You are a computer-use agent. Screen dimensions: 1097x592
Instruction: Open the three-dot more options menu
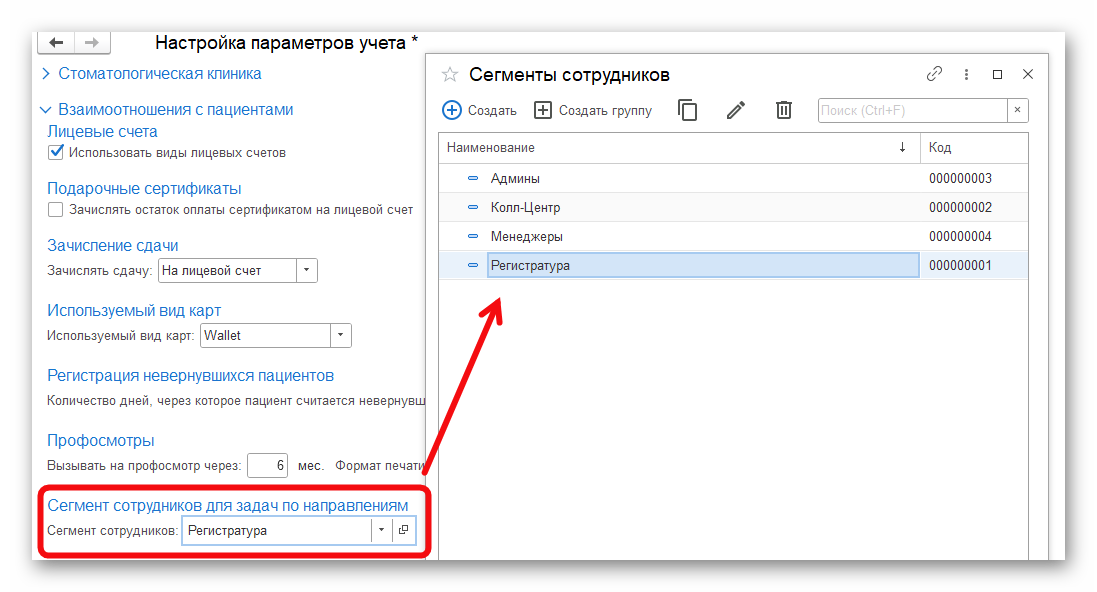[x=966, y=74]
